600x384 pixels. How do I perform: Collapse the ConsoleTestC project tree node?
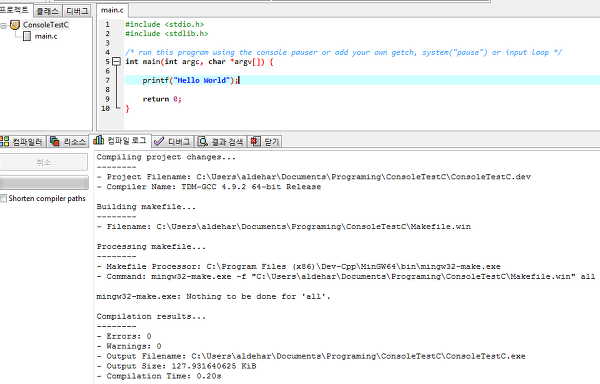coord(3,26)
